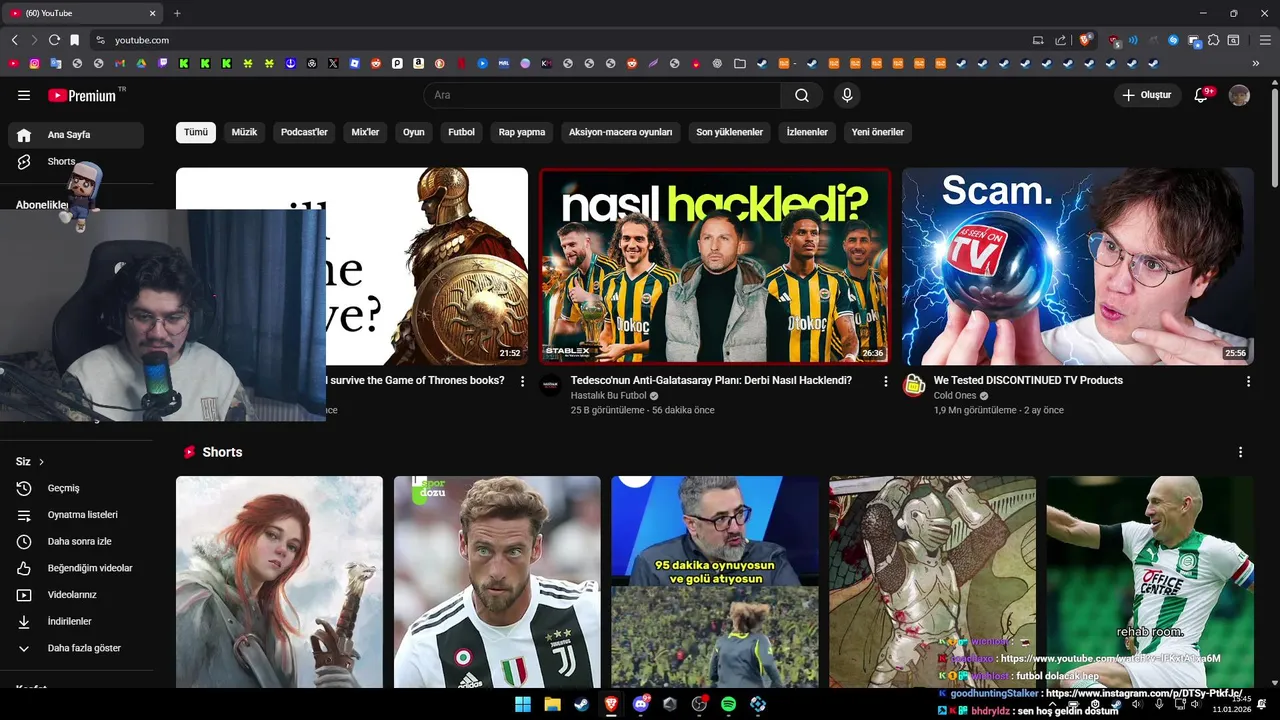Open the browser extensions puzzle icon
This screenshot has height=720, width=1280.
pyautogui.click(x=1213, y=40)
